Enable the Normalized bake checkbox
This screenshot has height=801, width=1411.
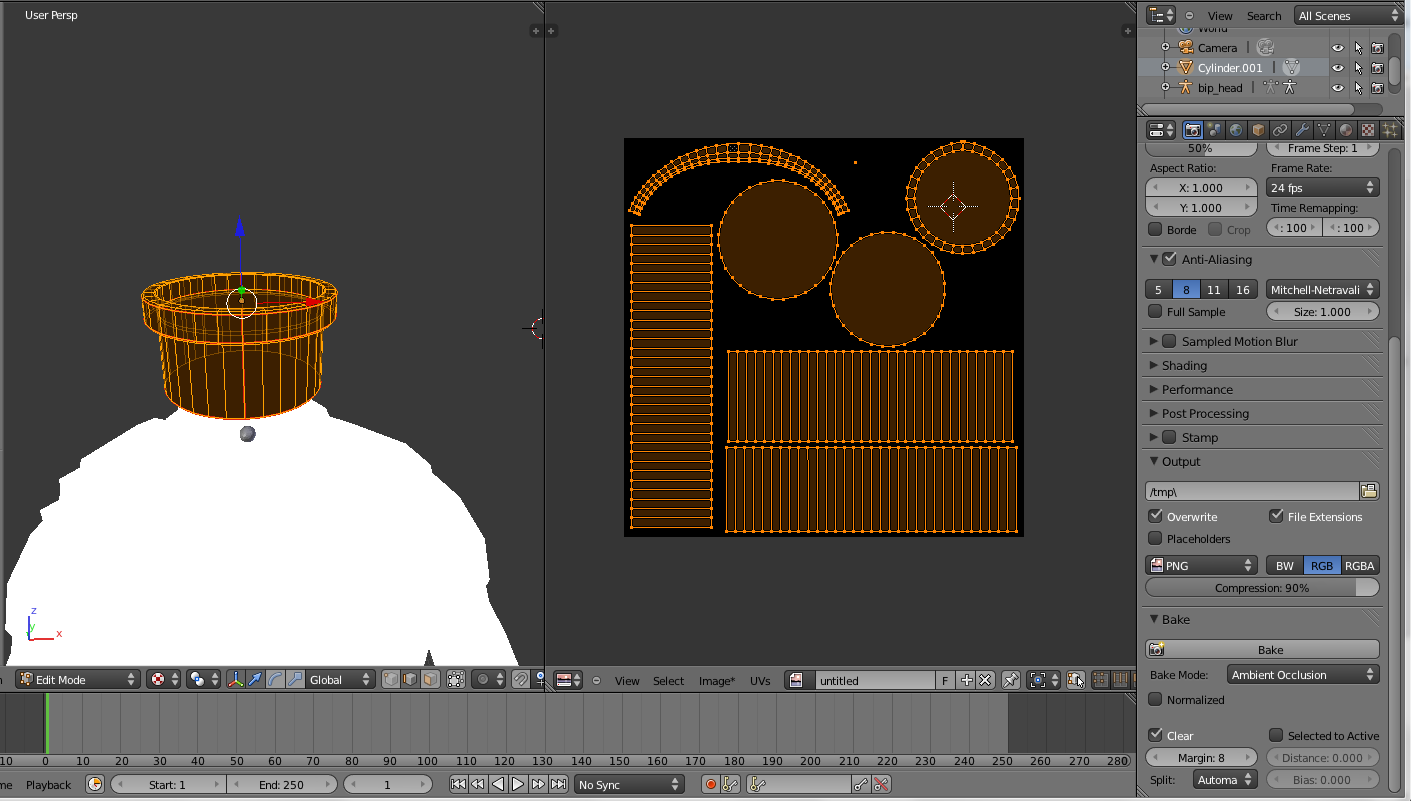[x=1156, y=700]
